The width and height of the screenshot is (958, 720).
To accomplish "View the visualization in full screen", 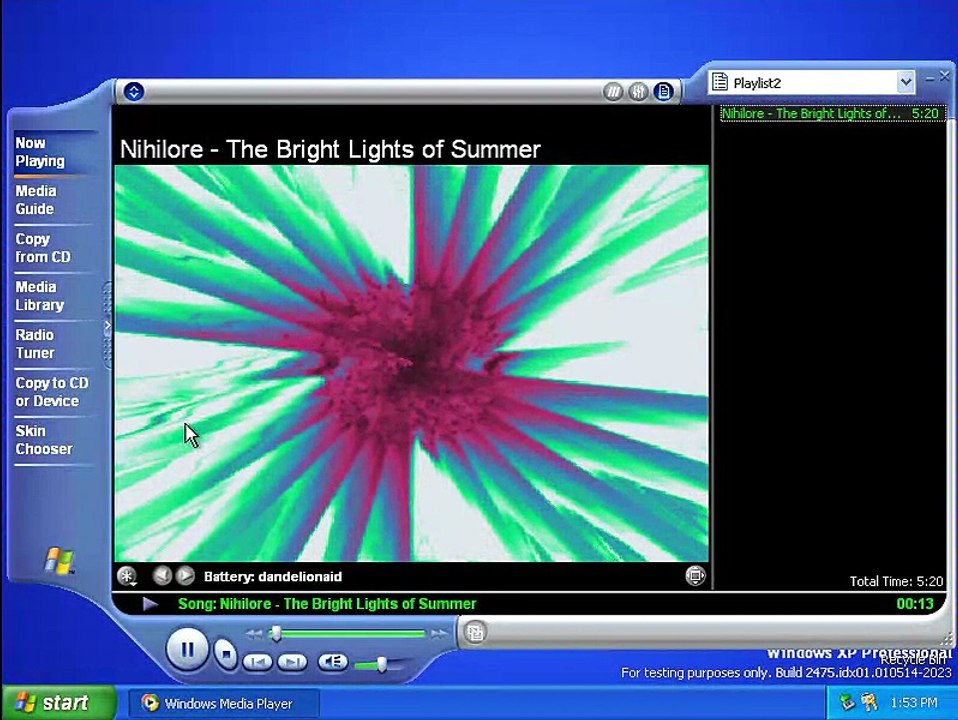I will [x=695, y=575].
